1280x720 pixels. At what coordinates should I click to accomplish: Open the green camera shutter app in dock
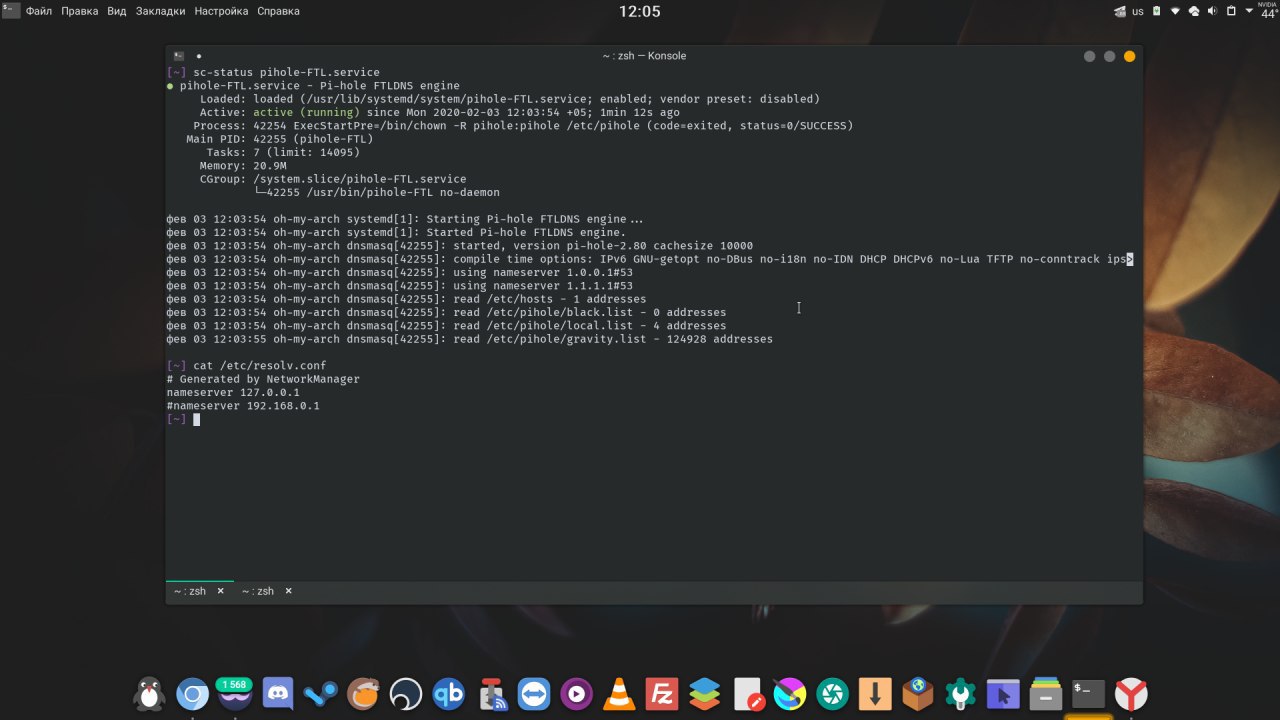(x=832, y=693)
